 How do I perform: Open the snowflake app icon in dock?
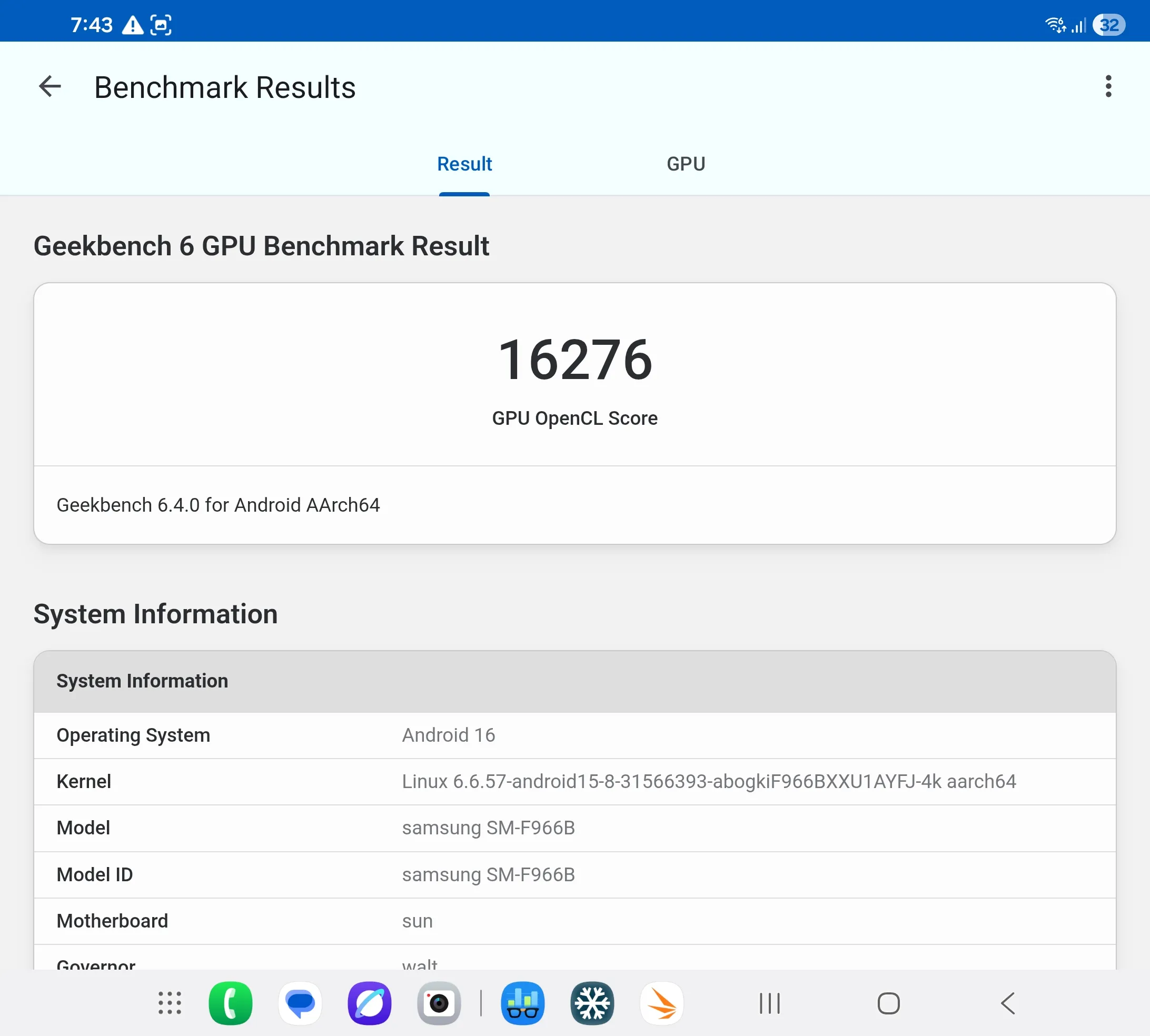592,1003
